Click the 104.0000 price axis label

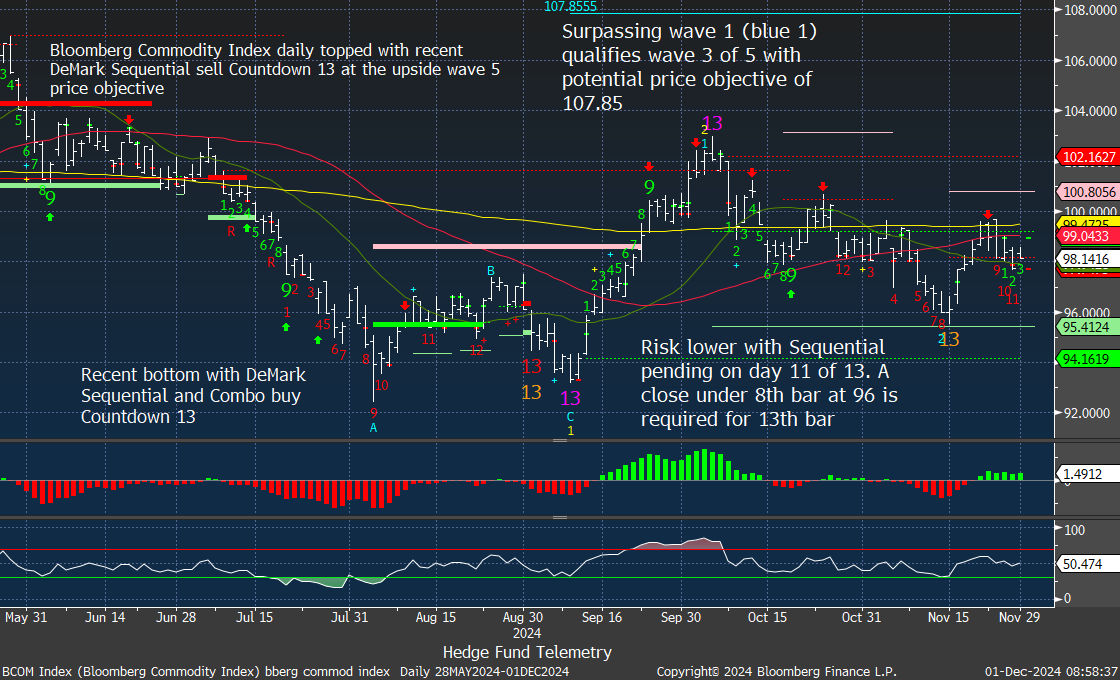pos(1089,111)
